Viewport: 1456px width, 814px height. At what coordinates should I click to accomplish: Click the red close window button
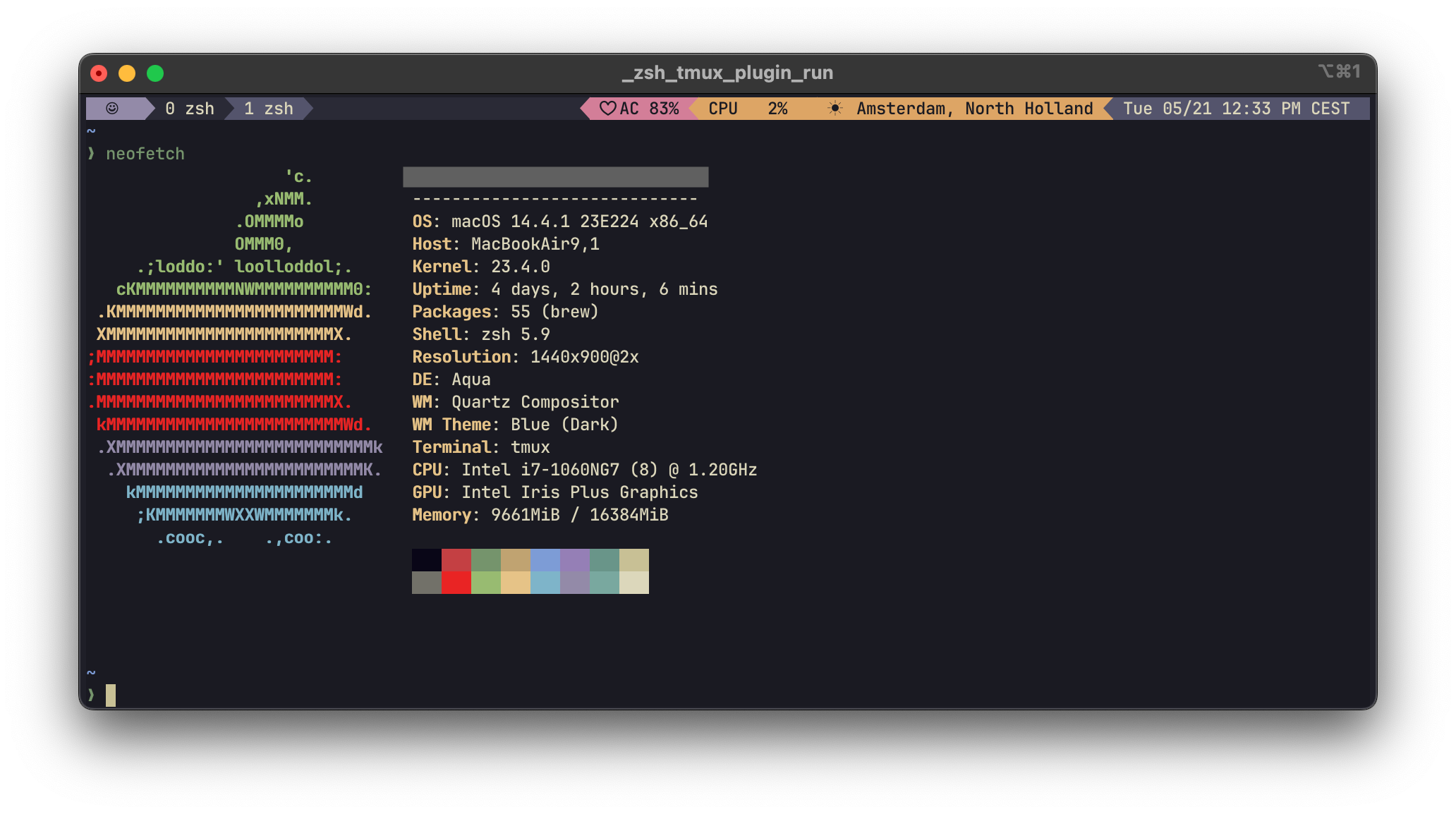[x=99, y=73]
